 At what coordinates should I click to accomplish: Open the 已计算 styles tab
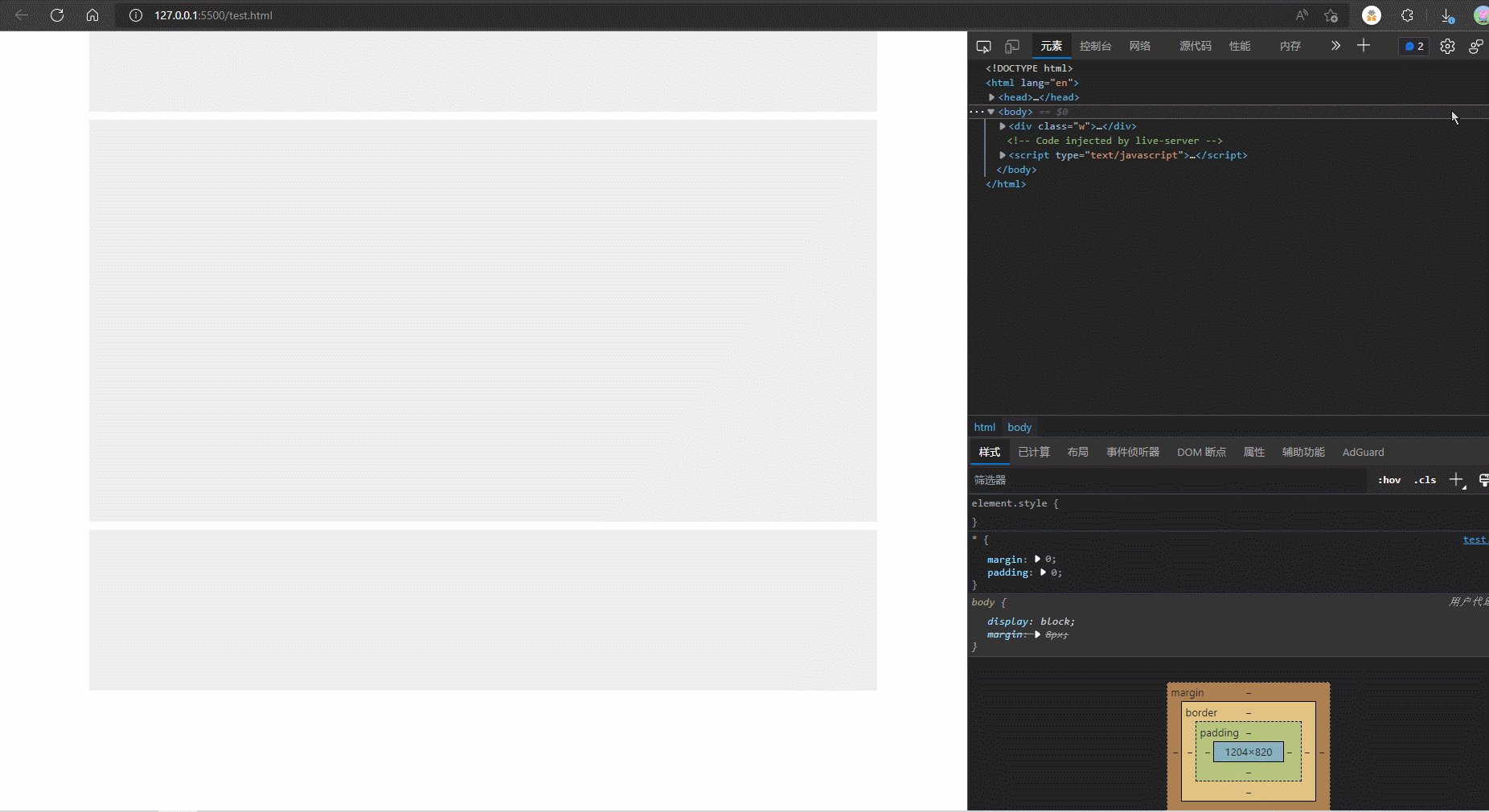coord(1033,452)
